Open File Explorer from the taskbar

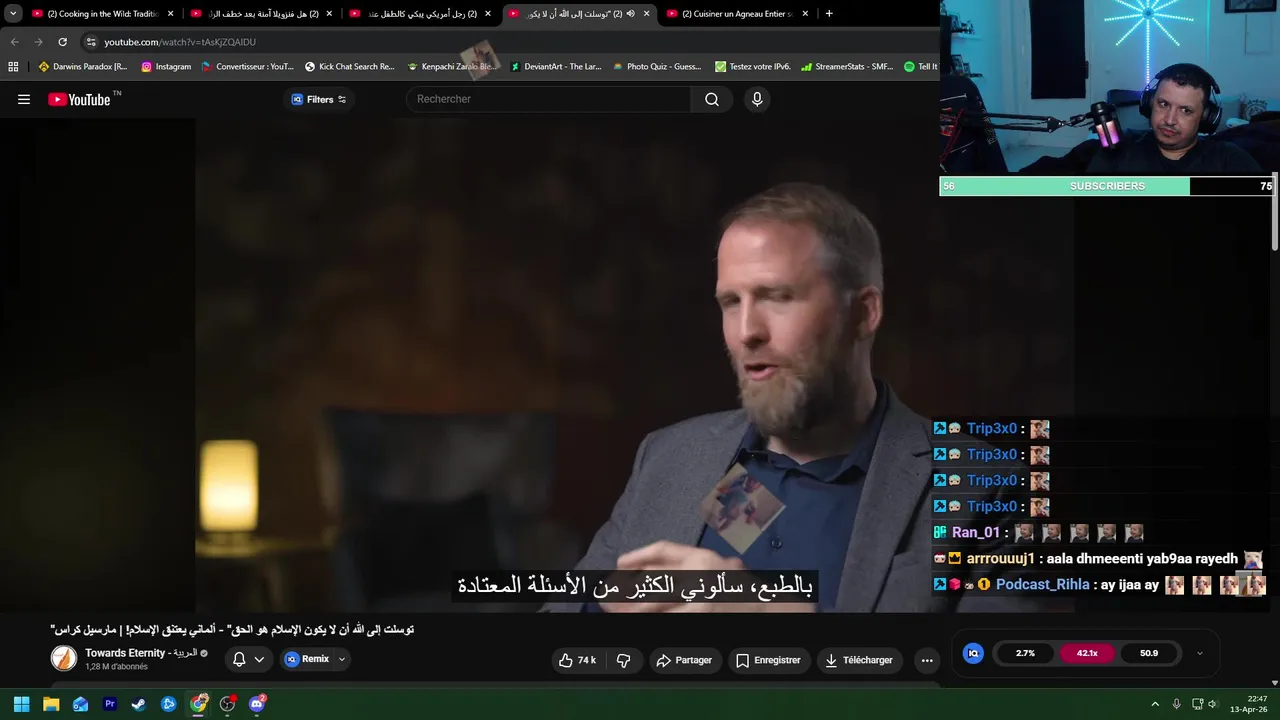coord(51,704)
